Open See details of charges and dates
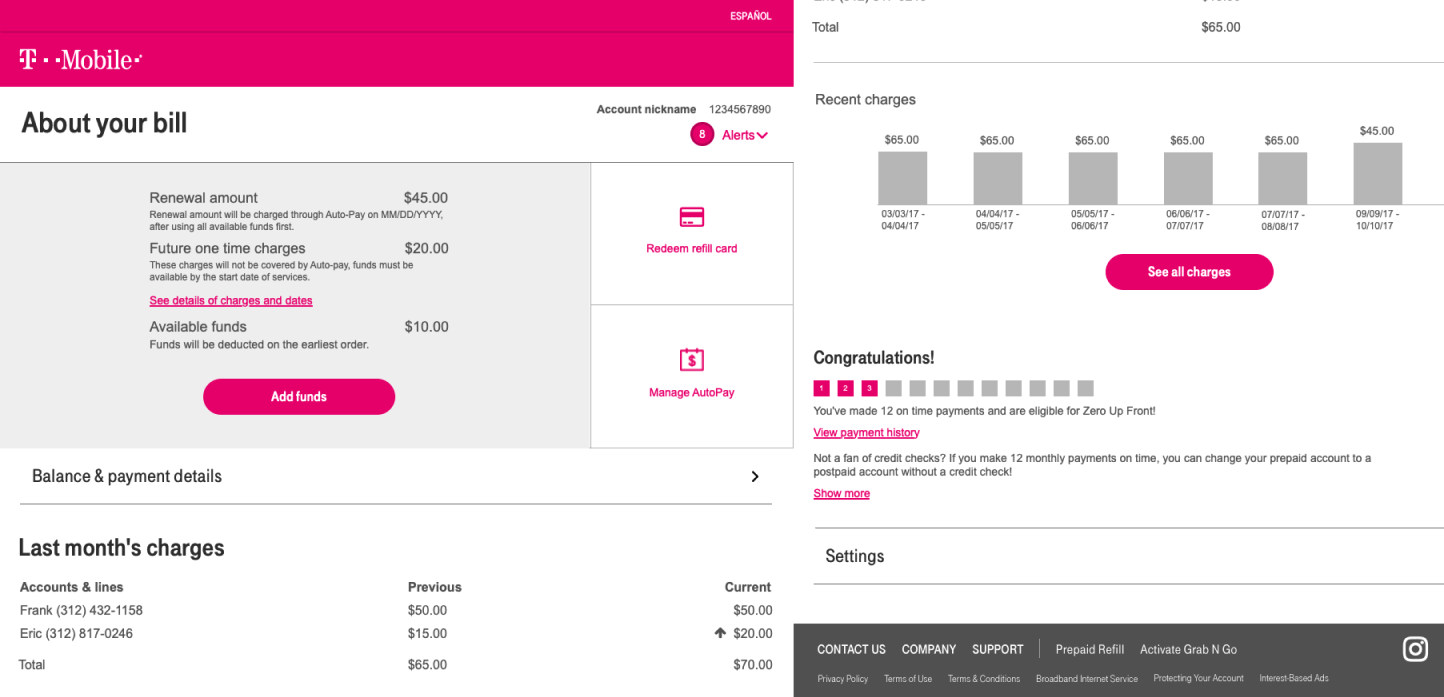This screenshot has width=1444, height=697. tap(231, 301)
